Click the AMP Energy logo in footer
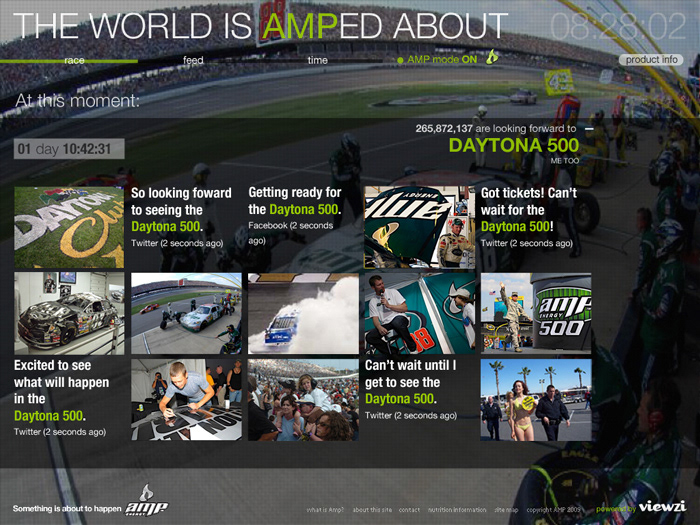The width and height of the screenshot is (700, 525). 146,501
